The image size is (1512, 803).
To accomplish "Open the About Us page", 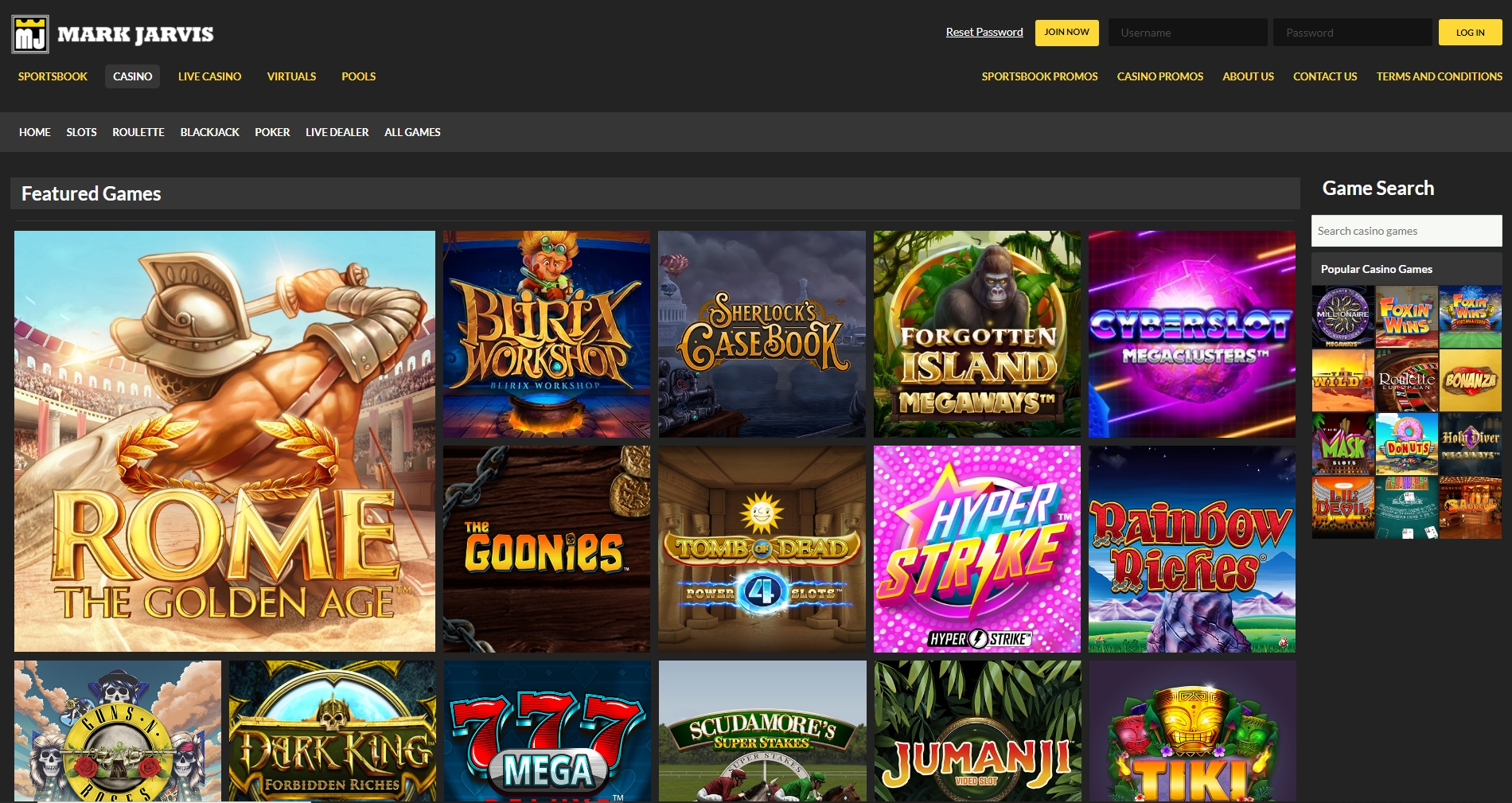I will pos(1248,76).
